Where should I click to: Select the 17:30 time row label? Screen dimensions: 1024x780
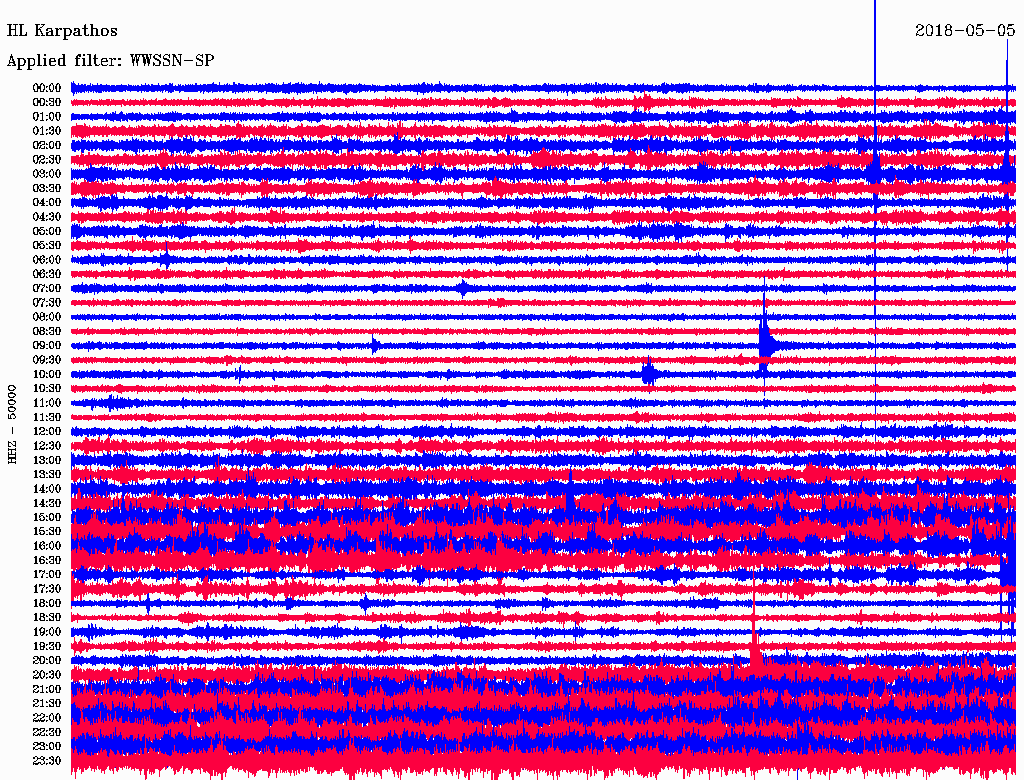pyautogui.click(x=47, y=589)
